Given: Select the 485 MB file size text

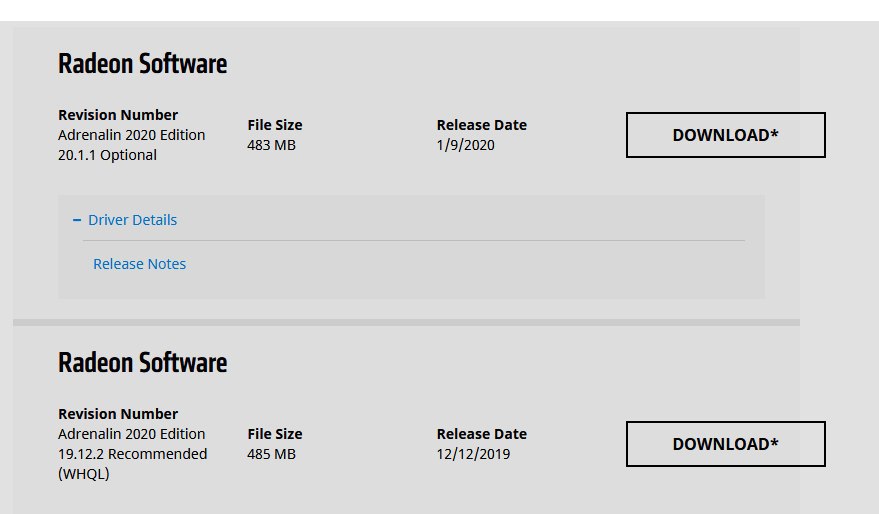Looking at the screenshot, I should click(271, 454).
